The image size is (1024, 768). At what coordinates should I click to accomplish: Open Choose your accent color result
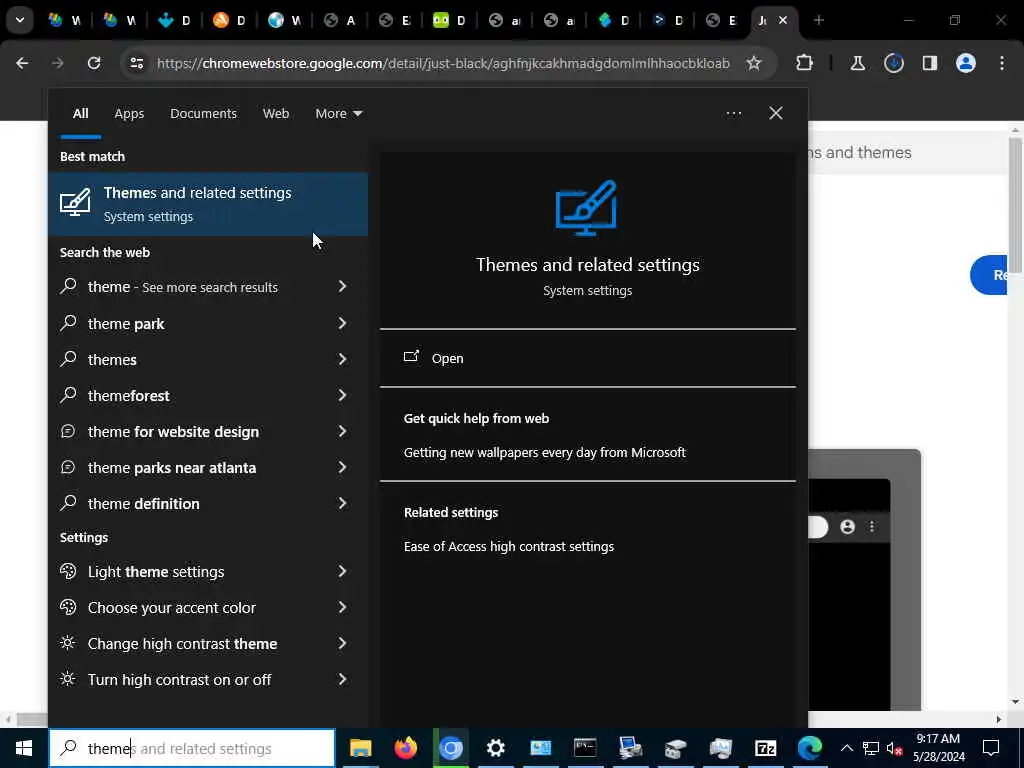click(x=208, y=607)
